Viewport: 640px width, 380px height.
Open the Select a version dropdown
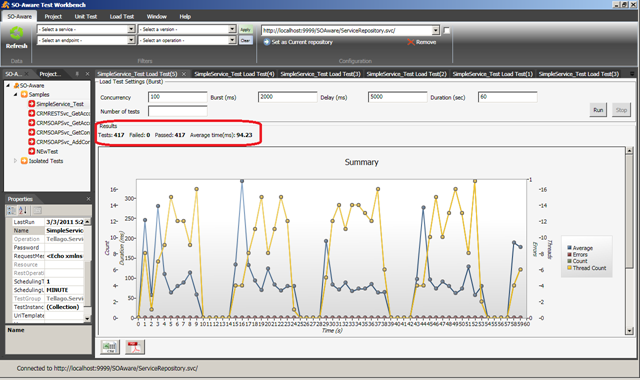click(x=232, y=29)
